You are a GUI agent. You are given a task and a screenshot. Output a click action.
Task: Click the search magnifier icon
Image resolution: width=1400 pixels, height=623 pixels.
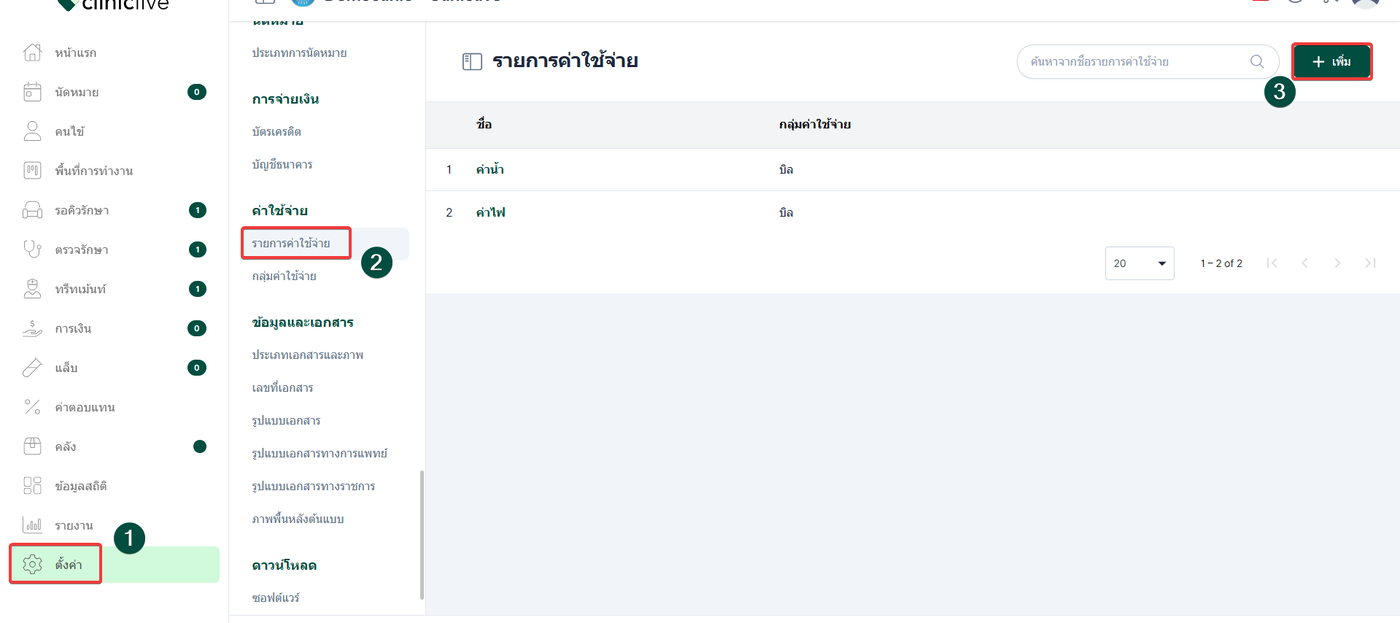coord(1257,61)
